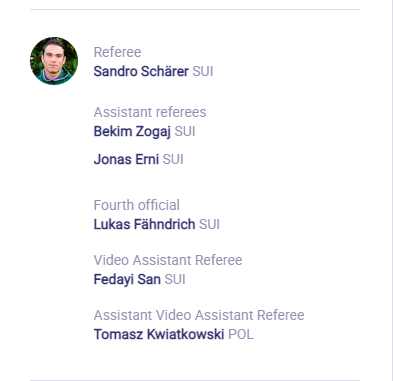
Task: Click SUI country code beside Jonas Erni
Action: point(173,159)
